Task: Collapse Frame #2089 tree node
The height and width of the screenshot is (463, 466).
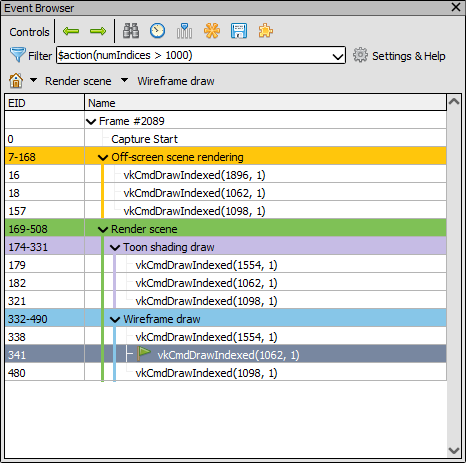Action: click(91, 121)
